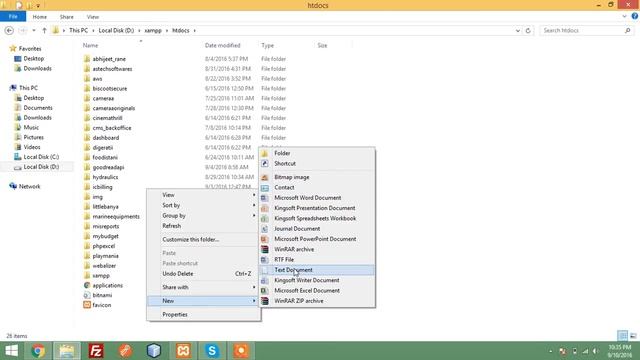This screenshot has height=360, width=640.
Task: Go up one folder level arrow
Action: tap(44, 31)
